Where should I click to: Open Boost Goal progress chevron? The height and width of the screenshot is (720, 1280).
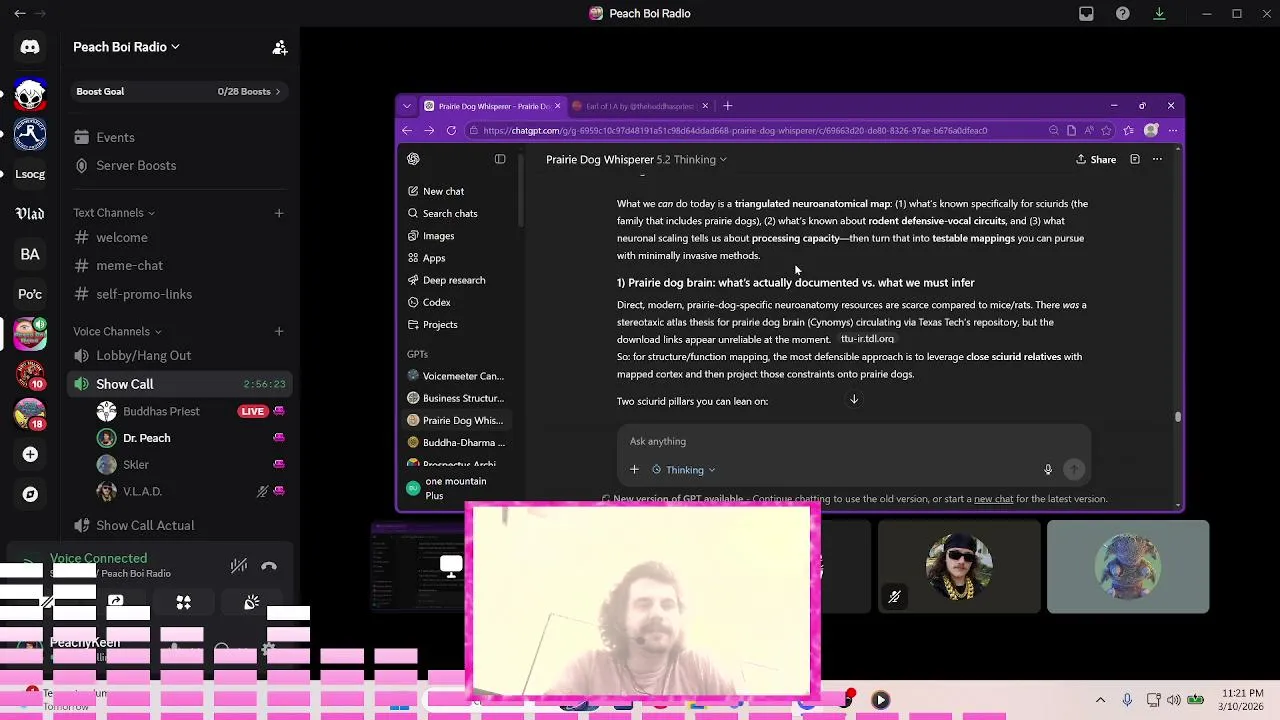click(x=277, y=92)
